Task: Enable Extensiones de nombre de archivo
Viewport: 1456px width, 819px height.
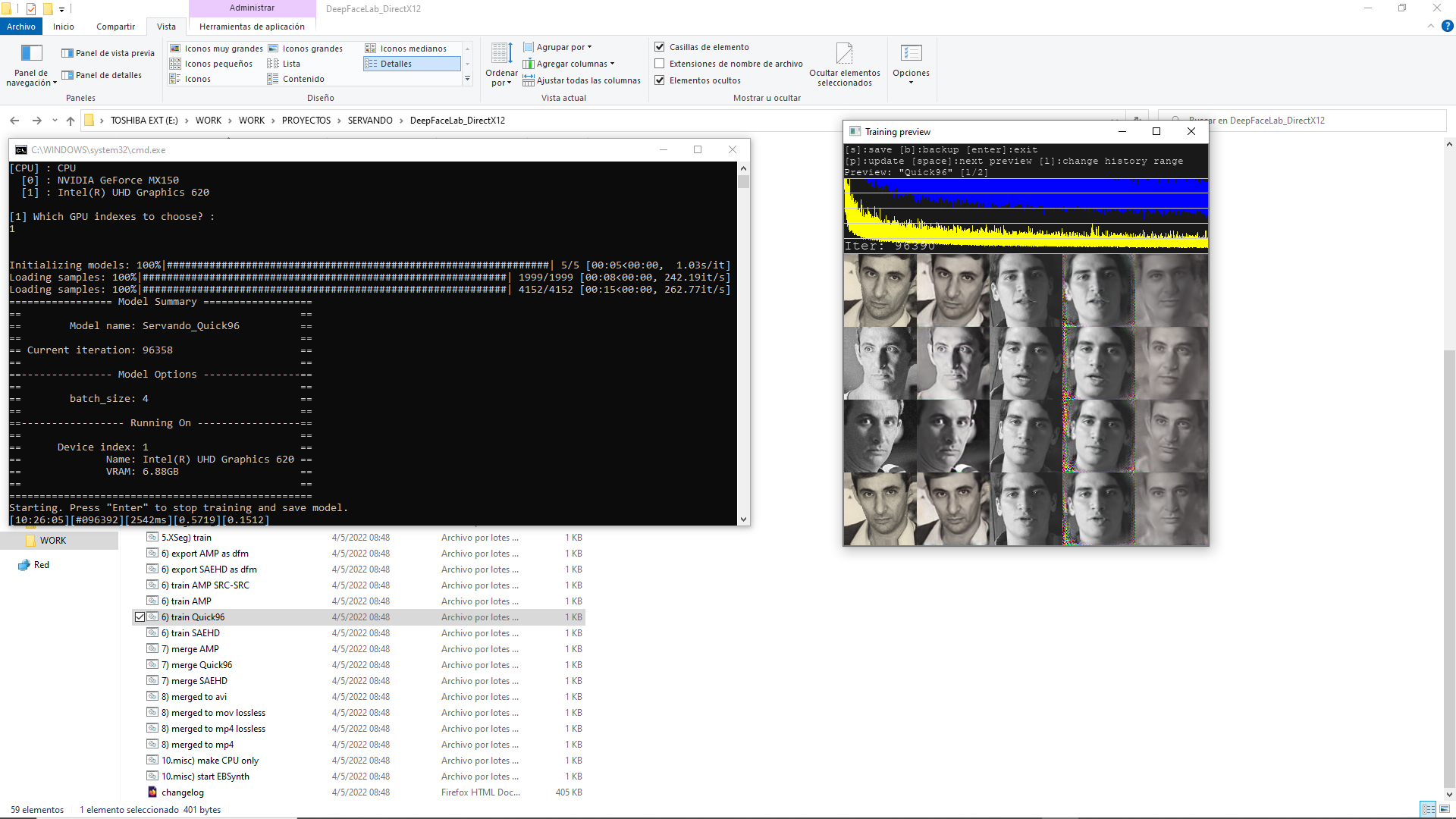Action: click(660, 64)
